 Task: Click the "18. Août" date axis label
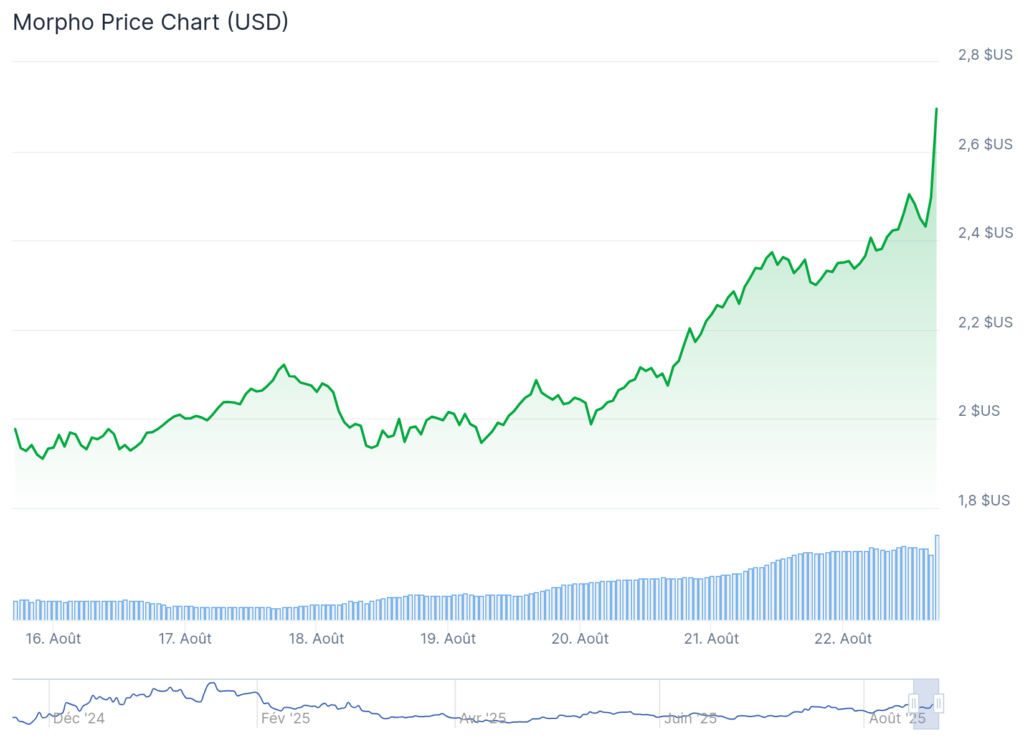pyautogui.click(x=315, y=639)
